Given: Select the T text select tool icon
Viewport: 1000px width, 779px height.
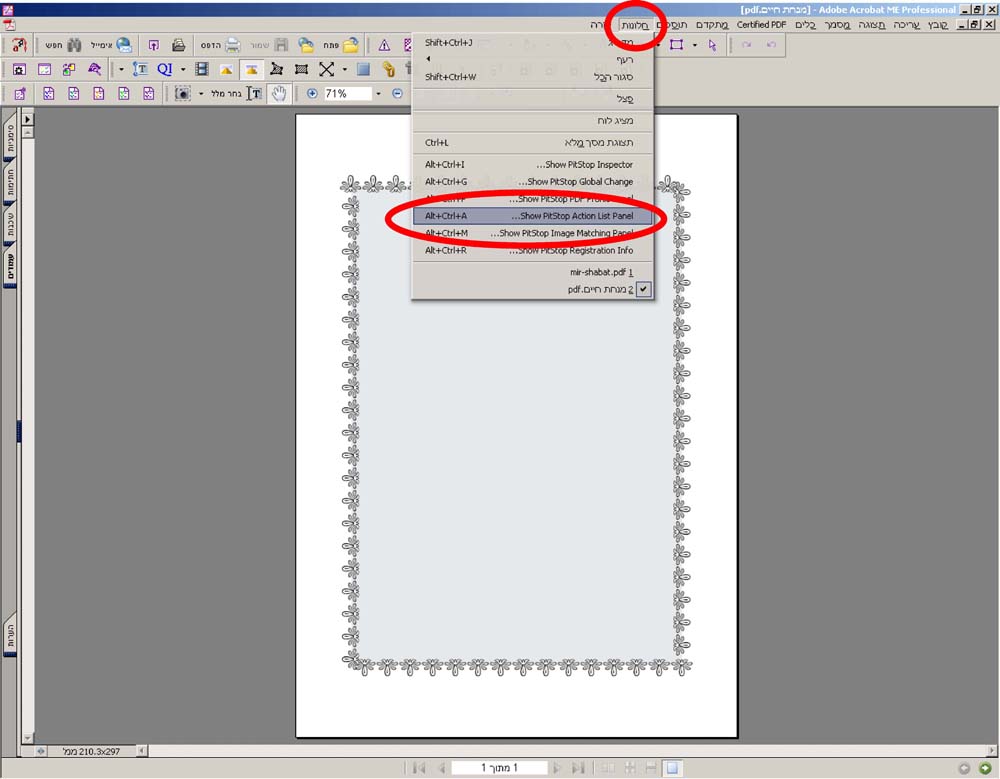Looking at the screenshot, I should click(x=254, y=94).
